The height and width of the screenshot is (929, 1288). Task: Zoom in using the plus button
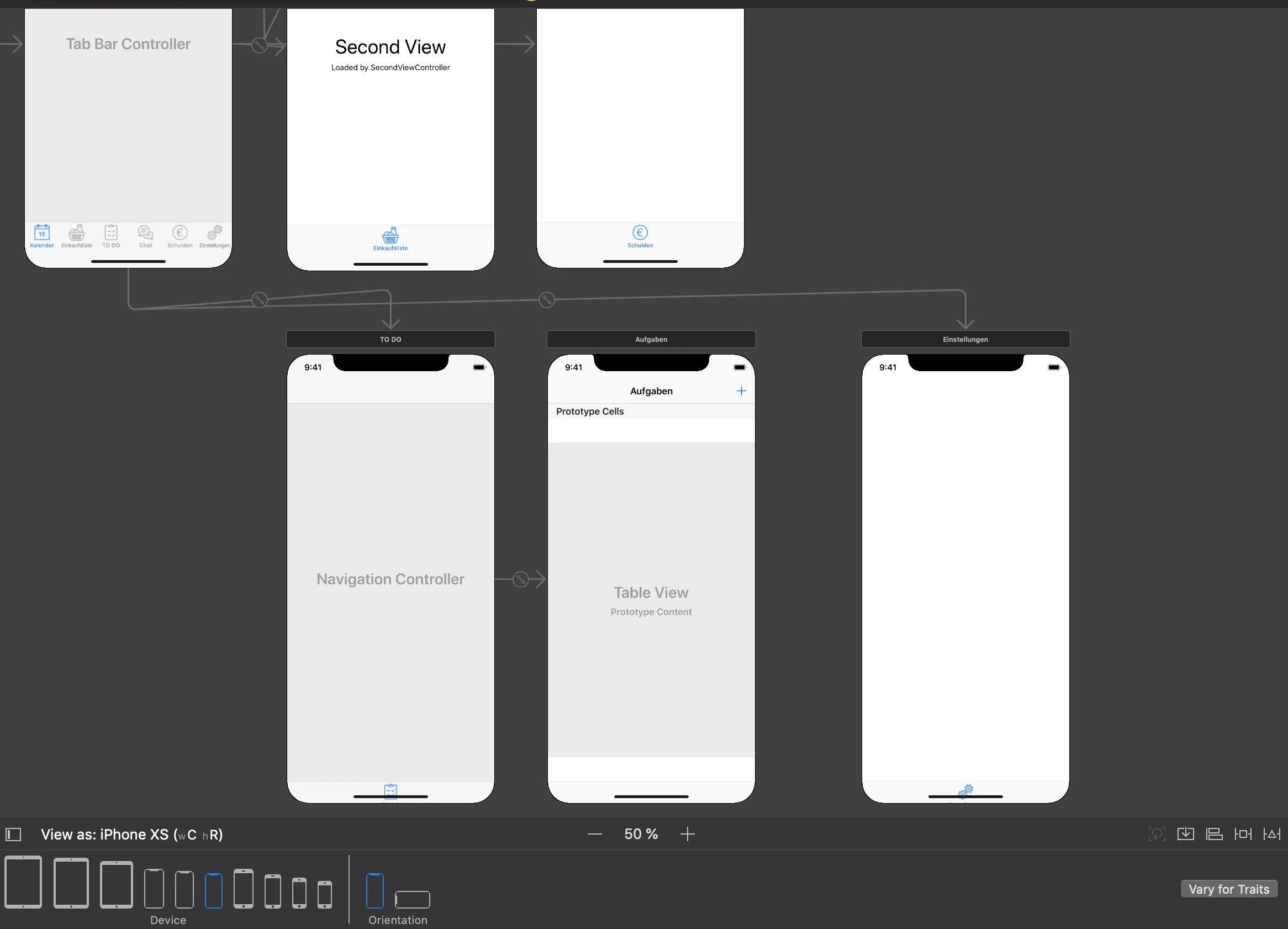click(690, 834)
